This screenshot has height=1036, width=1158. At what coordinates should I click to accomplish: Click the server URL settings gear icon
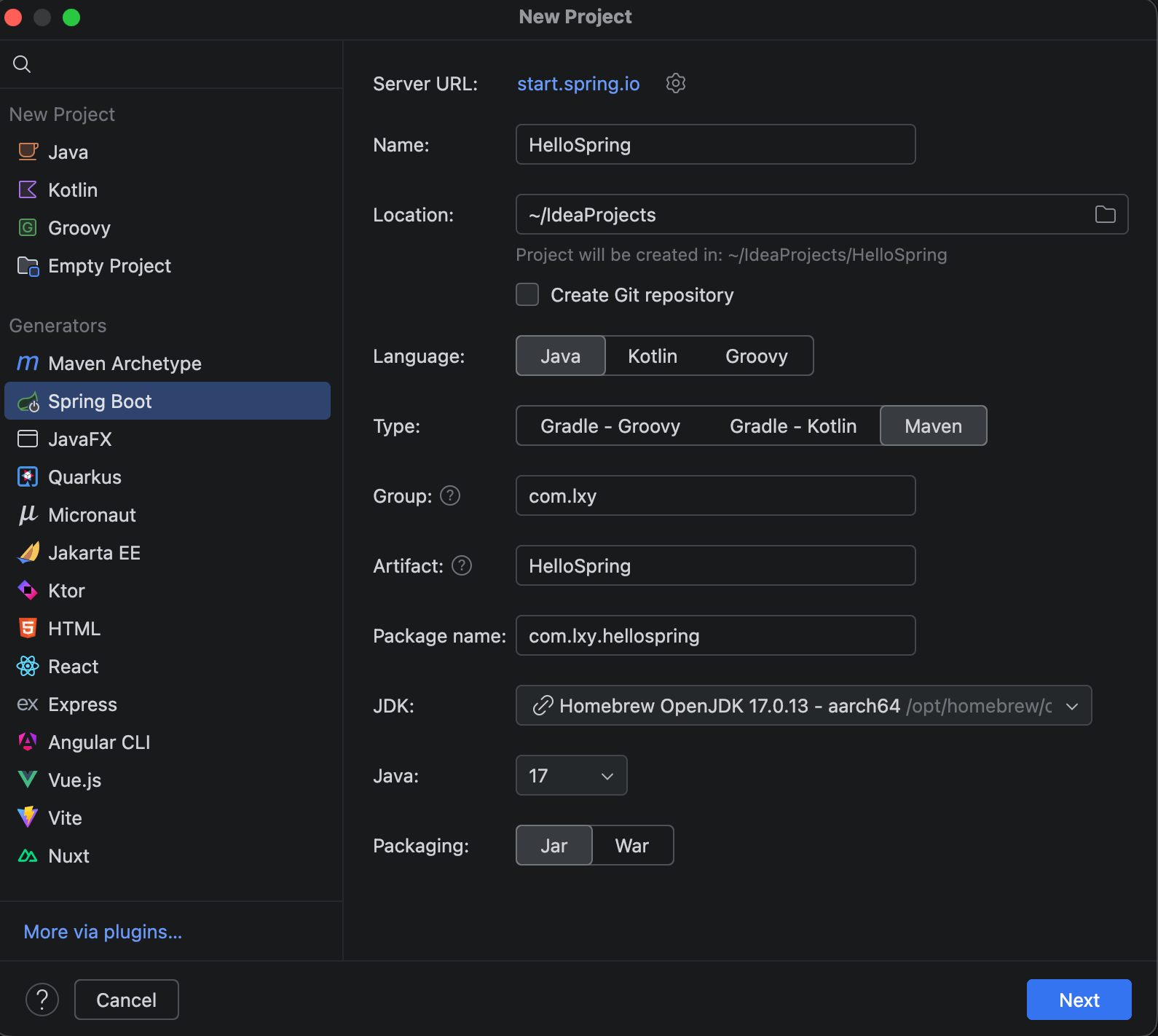pyautogui.click(x=676, y=84)
